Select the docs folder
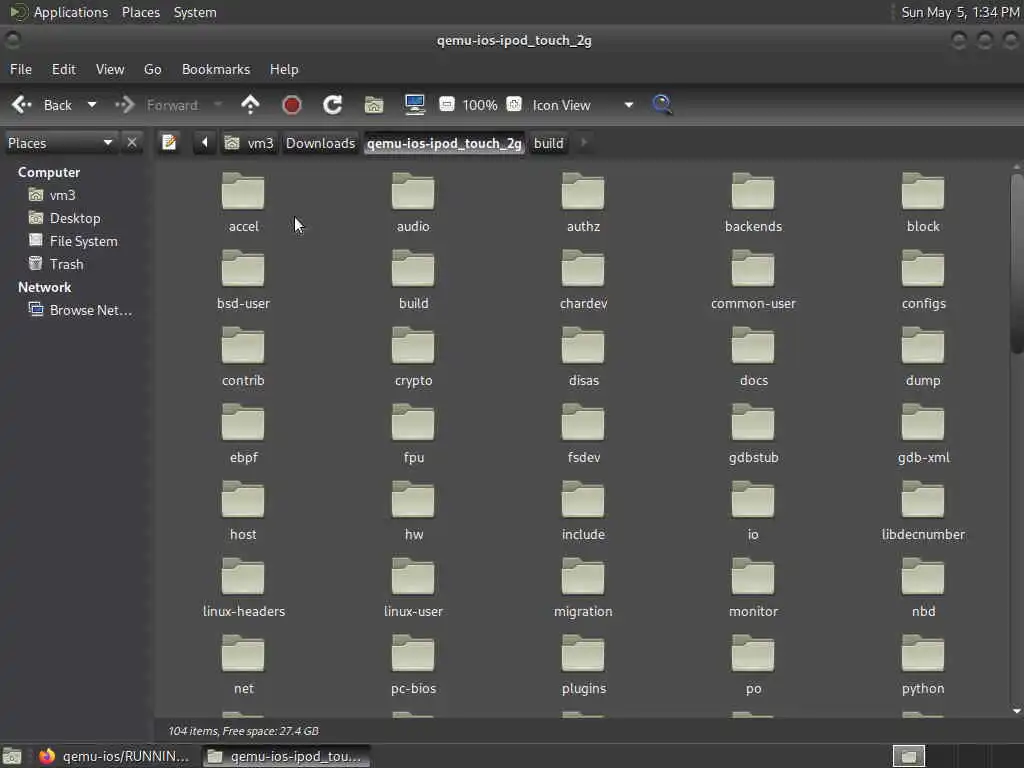The image size is (1024, 768). click(x=753, y=357)
